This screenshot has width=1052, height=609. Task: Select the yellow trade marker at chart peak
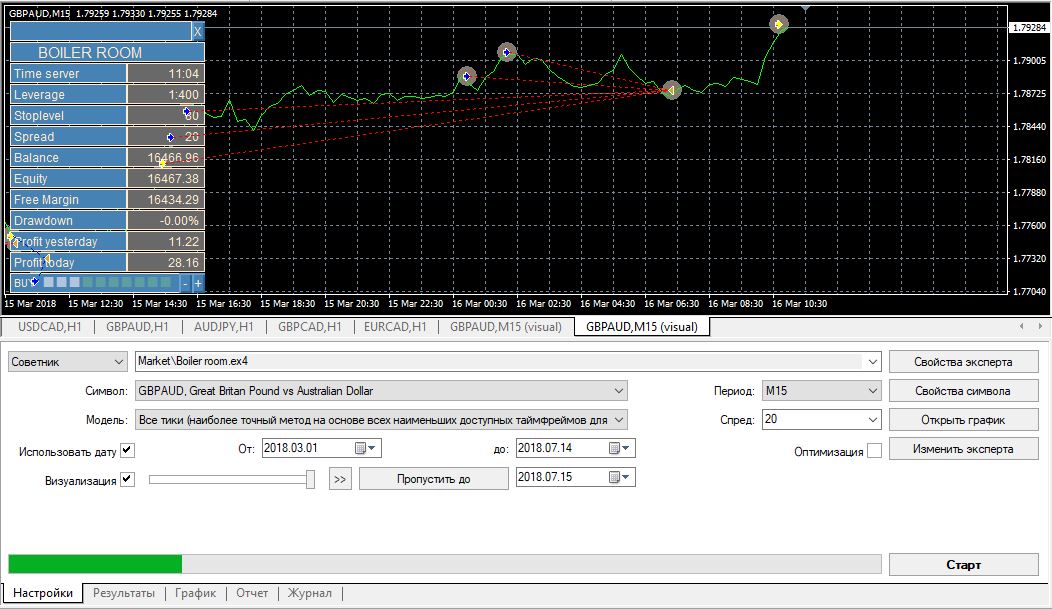pyautogui.click(x=778, y=24)
